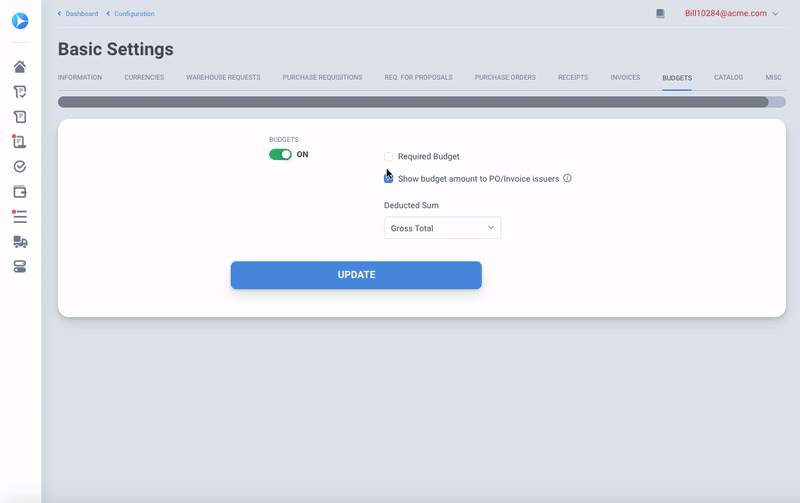Switch to the Currencies tab
Viewport: 800px width, 503px height.
(x=144, y=78)
